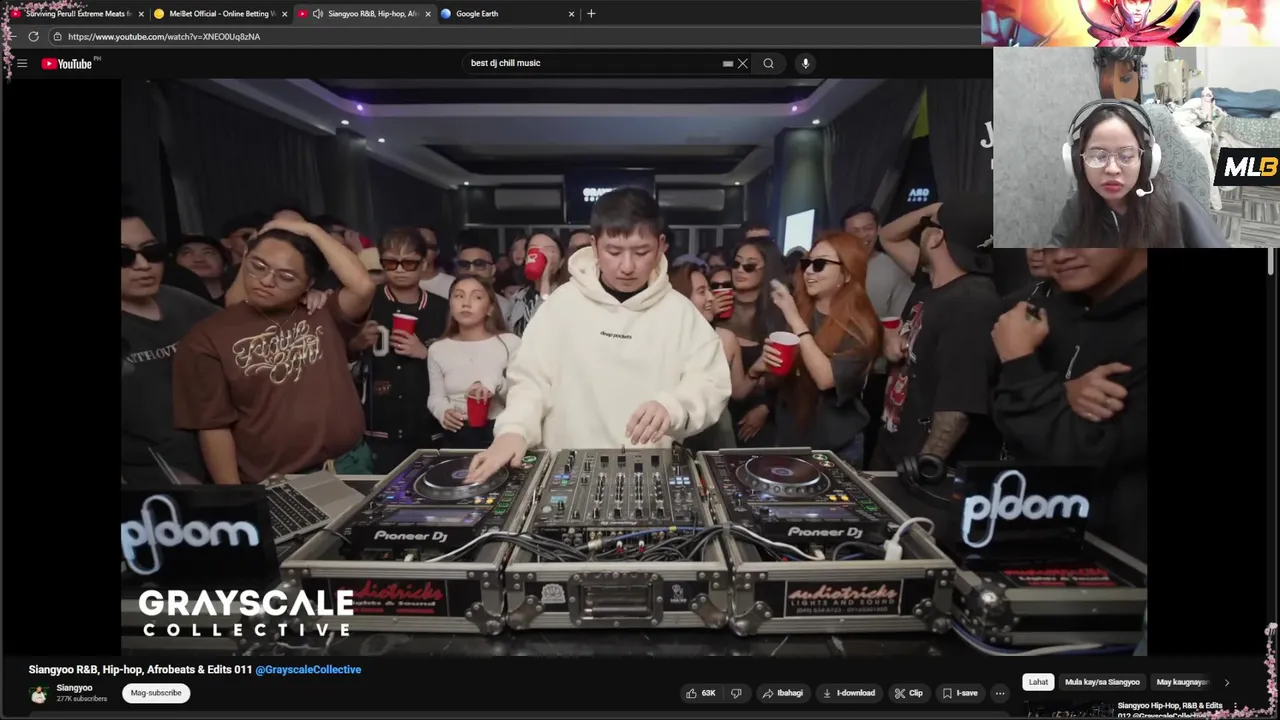Screen dimensions: 1280x720
Task: Create a Clip of the video
Action: tap(909, 693)
